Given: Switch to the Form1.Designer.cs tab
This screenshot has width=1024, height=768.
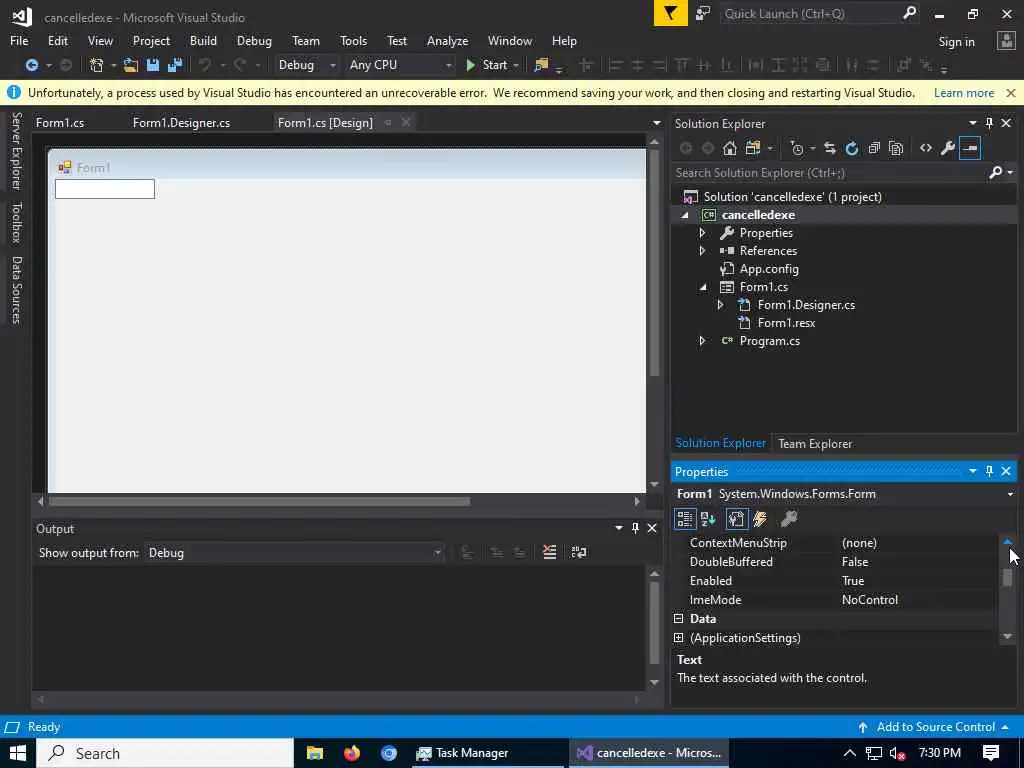Looking at the screenshot, I should point(181,123).
